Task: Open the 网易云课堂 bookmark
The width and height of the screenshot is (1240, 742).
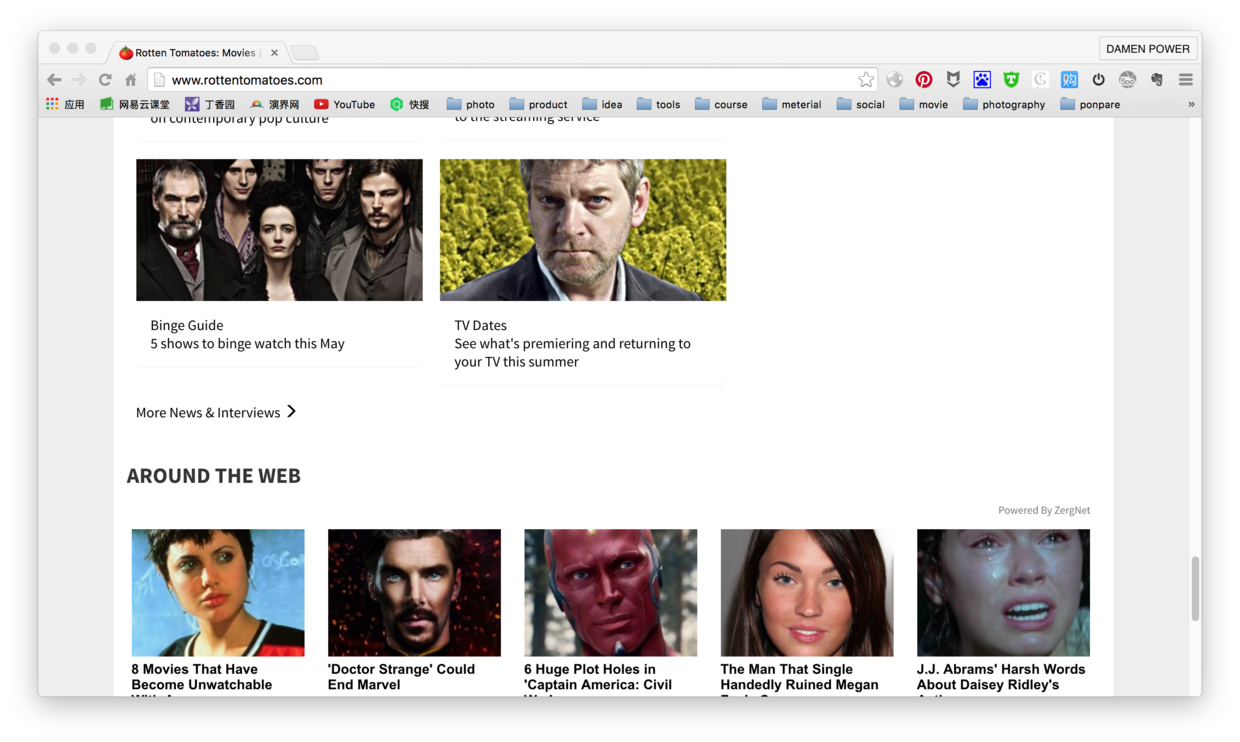Action: (x=135, y=104)
